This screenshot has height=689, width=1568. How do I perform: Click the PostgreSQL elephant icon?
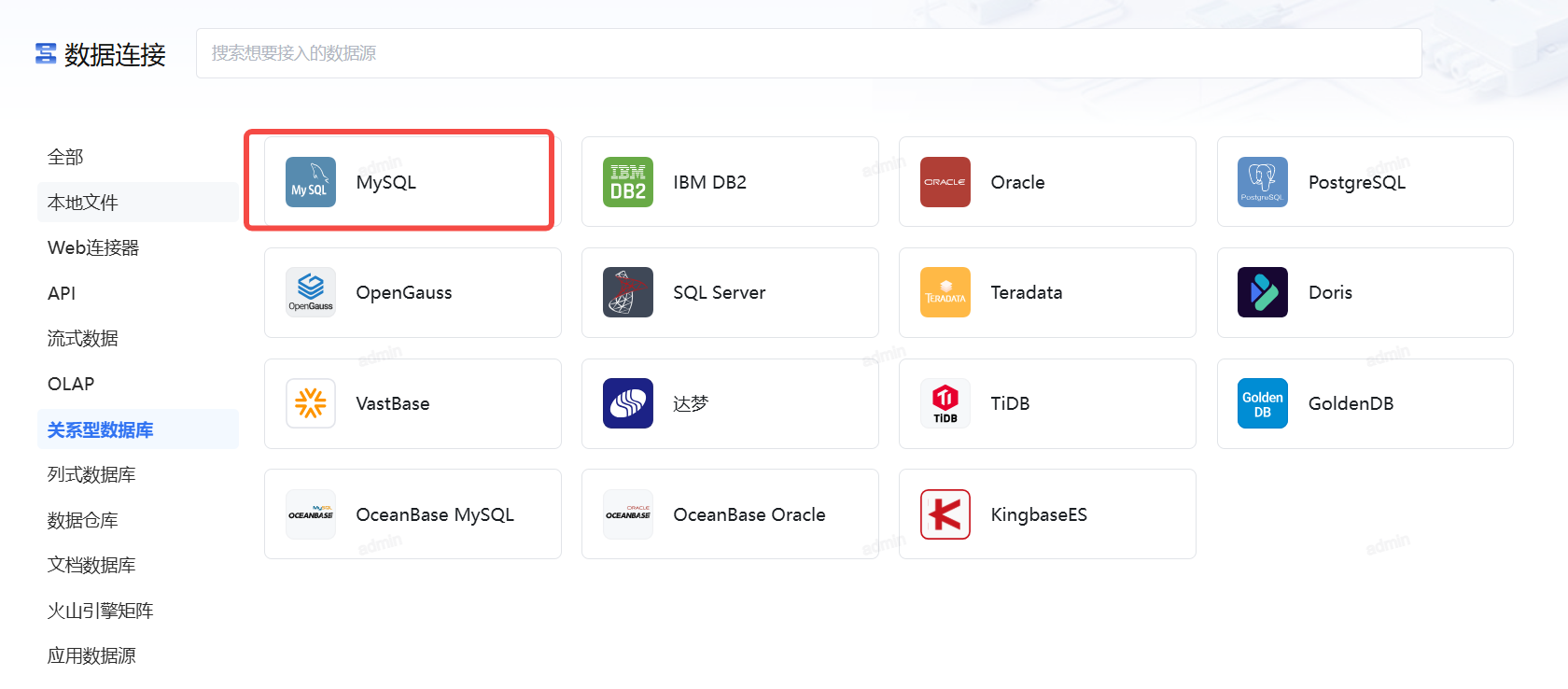tap(1263, 182)
